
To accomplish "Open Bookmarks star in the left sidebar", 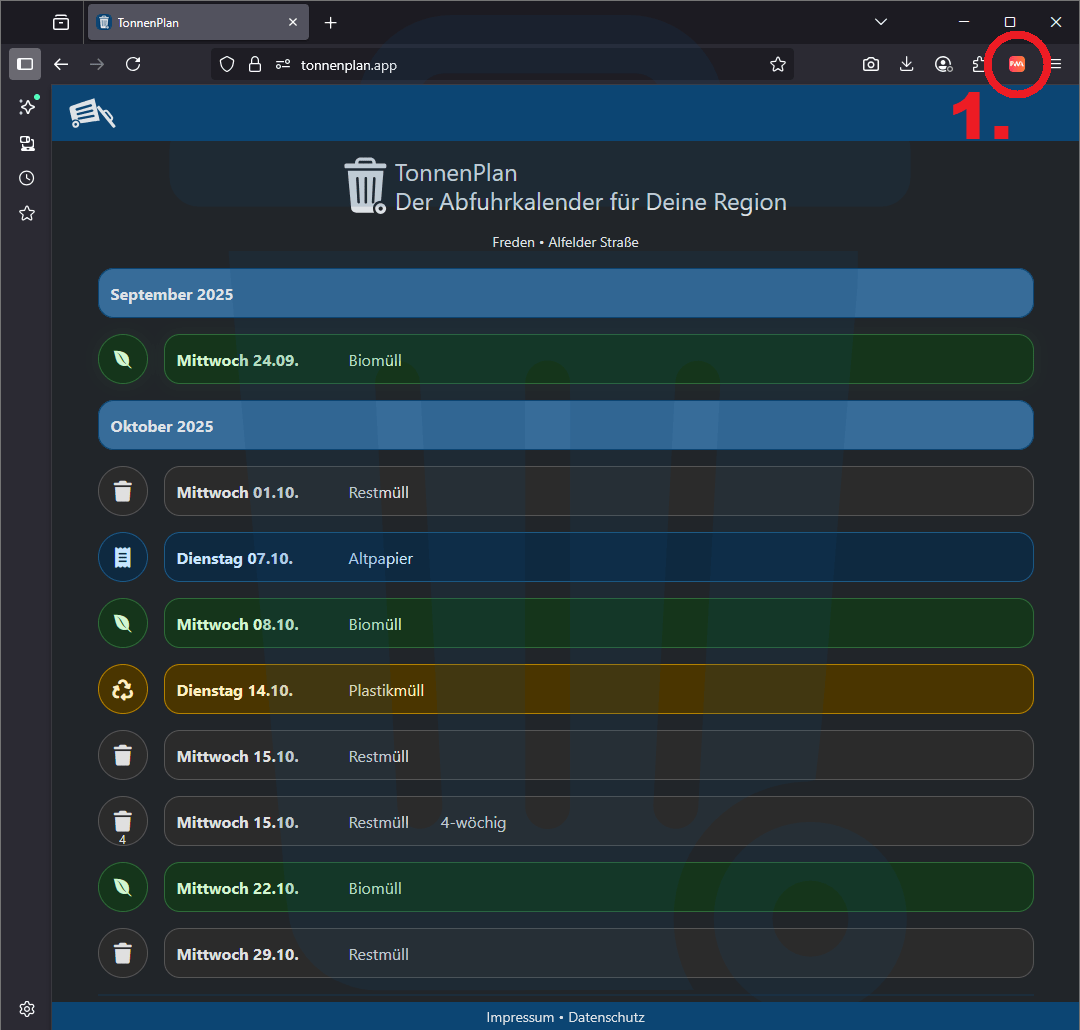I will pos(27,213).
